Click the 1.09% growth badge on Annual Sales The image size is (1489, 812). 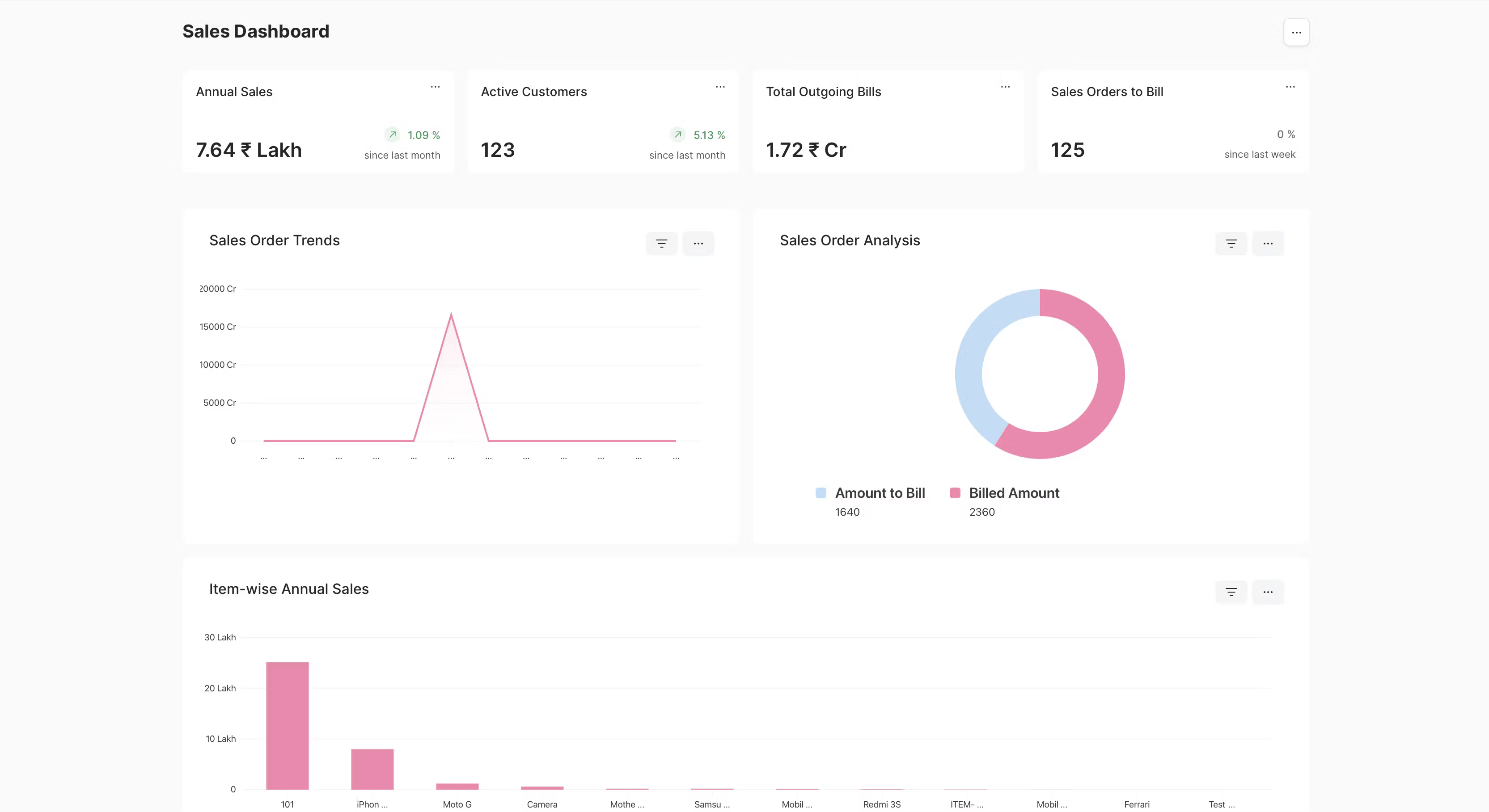[x=412, y=135]
